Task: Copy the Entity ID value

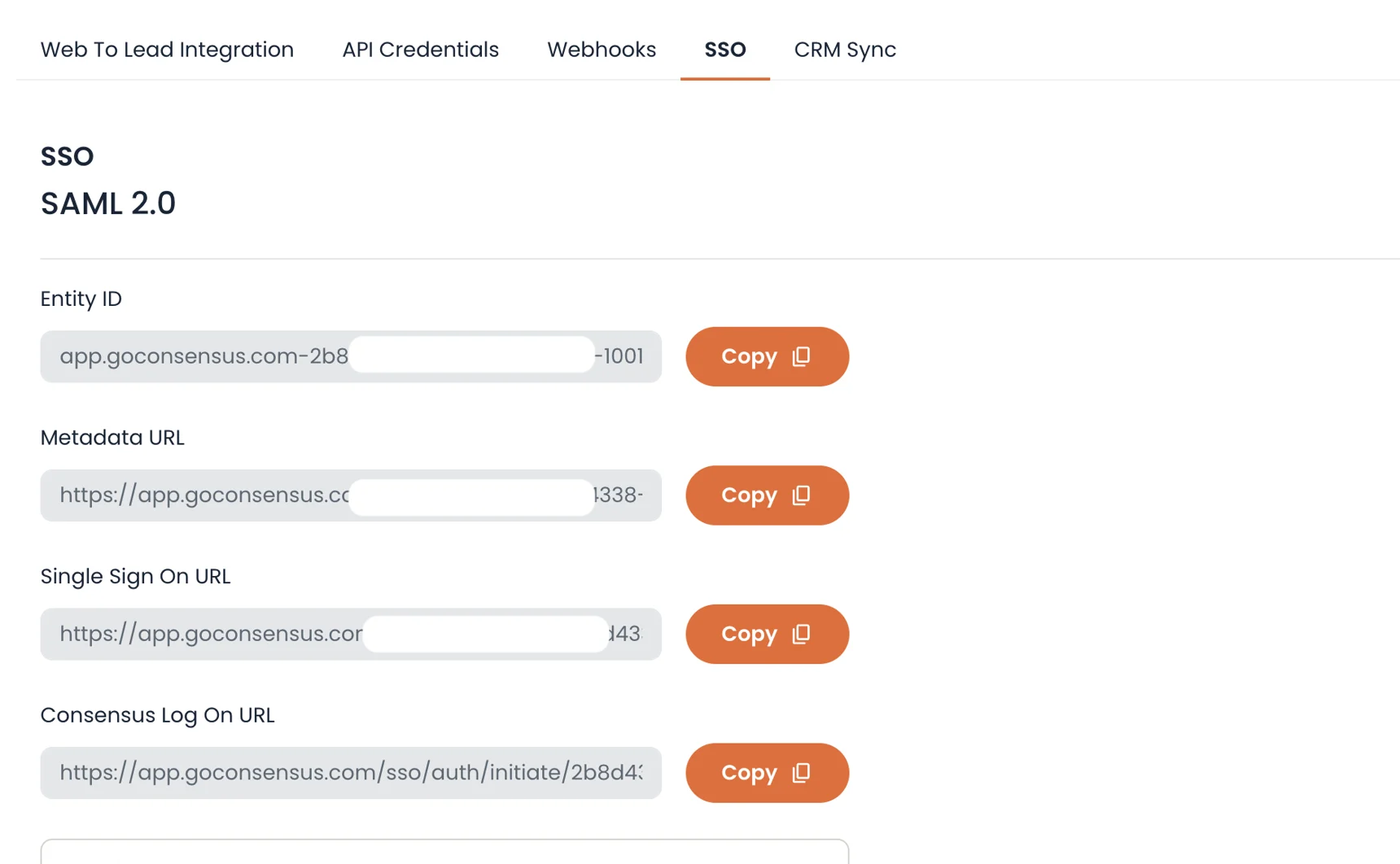Action: click(767, 356)
